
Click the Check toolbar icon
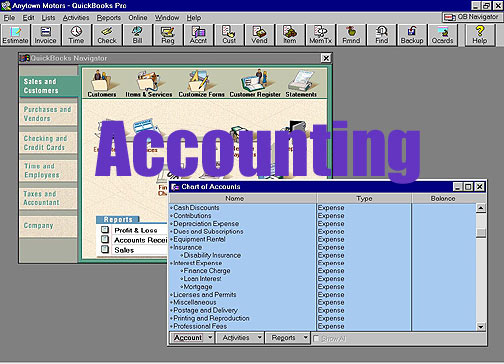point(107,35)
